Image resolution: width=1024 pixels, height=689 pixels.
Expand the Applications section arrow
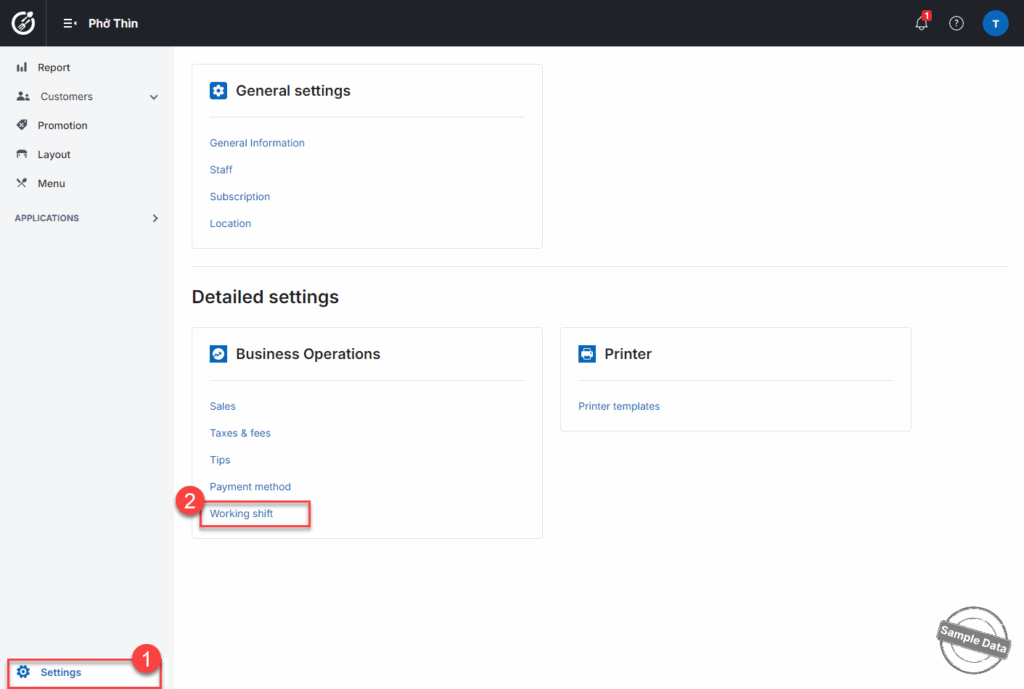[x=155, y=218]
